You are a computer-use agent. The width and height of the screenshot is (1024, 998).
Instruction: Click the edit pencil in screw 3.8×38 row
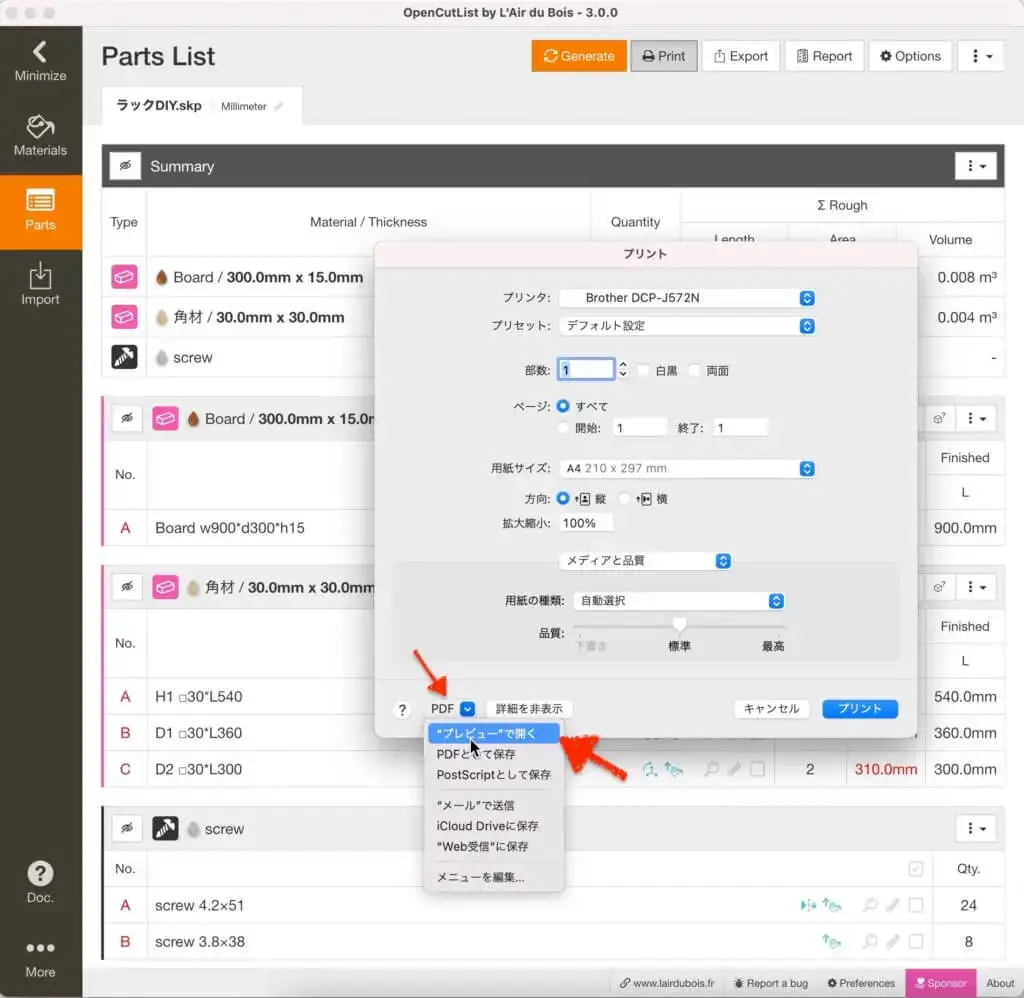coord(892,941)
